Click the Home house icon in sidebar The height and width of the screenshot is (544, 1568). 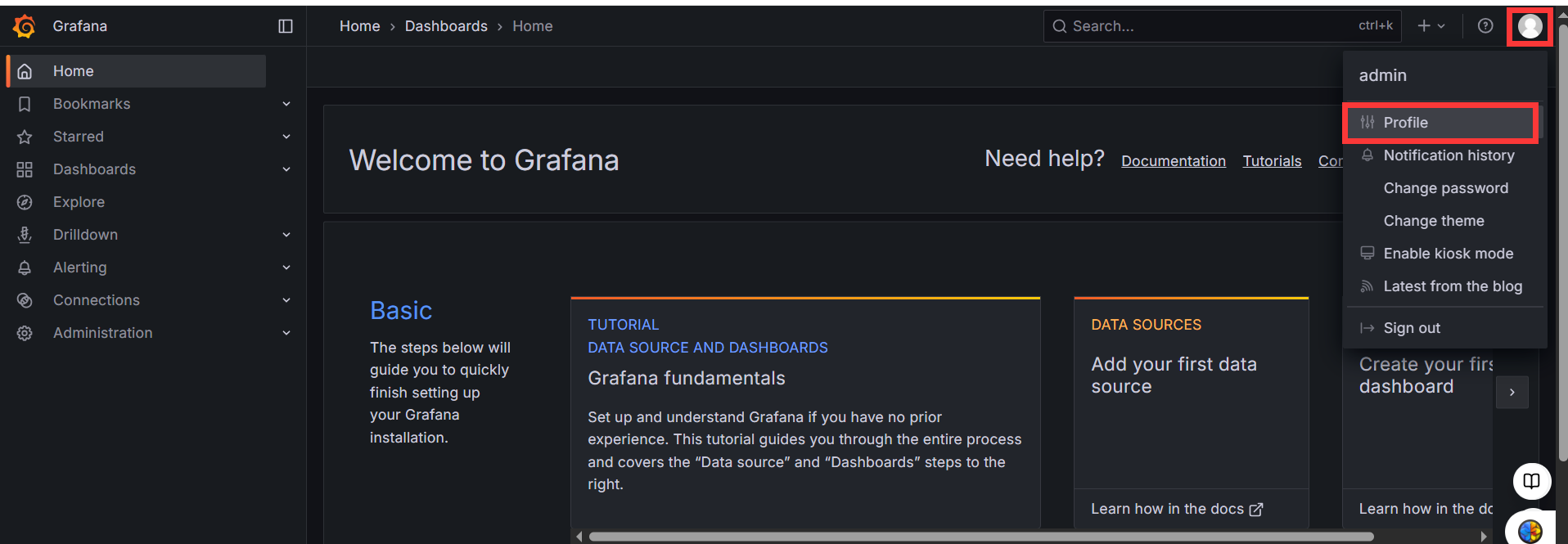pyautogui.click(x=25, y=71)
